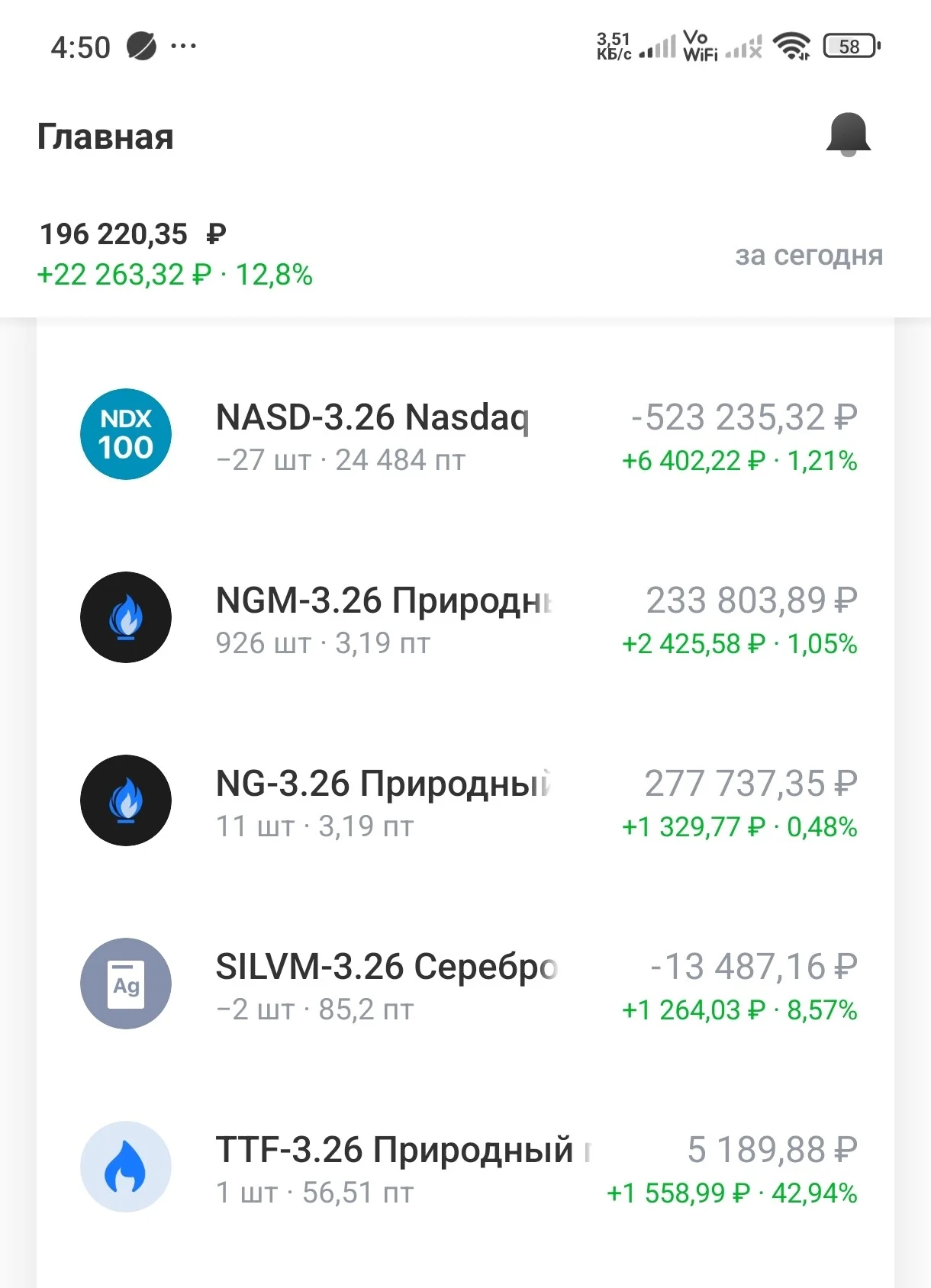Open the NGM-3.26 Природный position
931x1288 pixels.
click(465, 618)
